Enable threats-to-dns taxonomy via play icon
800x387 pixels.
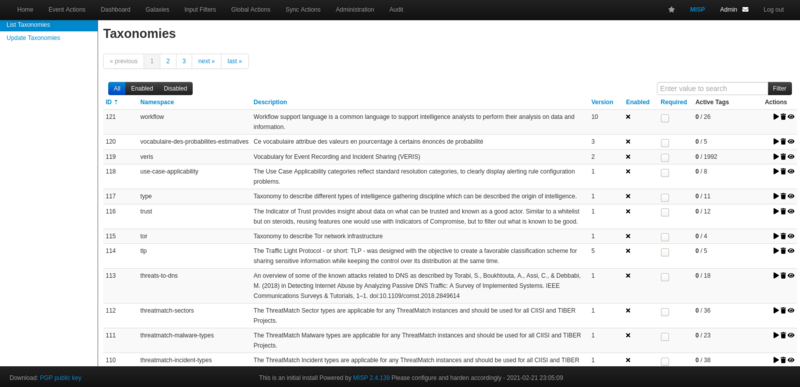[x=776, y=276]
